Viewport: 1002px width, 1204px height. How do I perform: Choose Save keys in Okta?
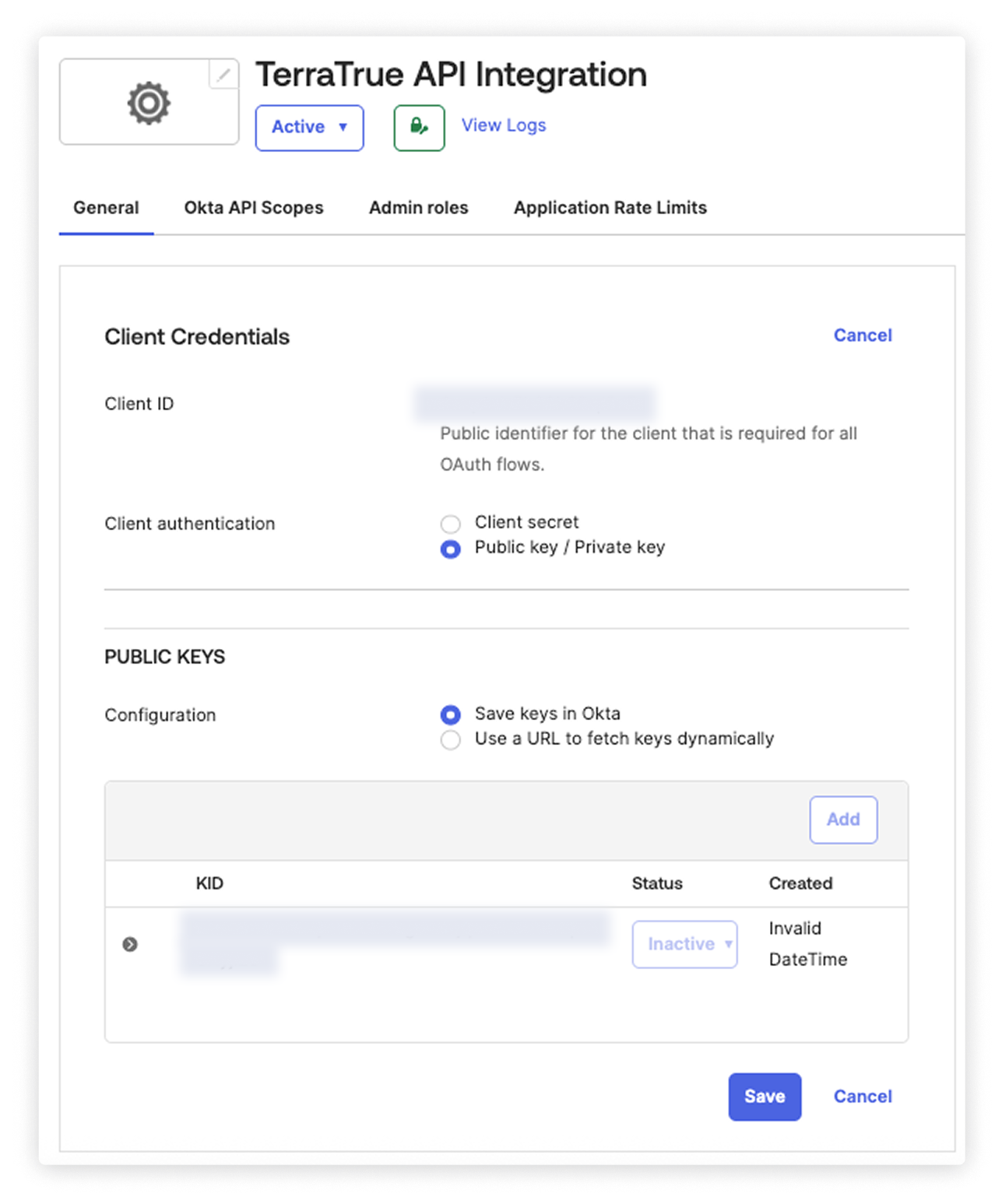(x=450, y=714)
